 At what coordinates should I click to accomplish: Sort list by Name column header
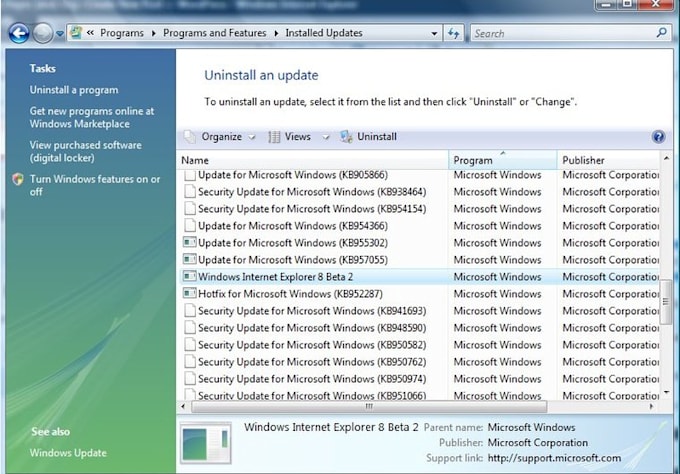tap(313, 160)
